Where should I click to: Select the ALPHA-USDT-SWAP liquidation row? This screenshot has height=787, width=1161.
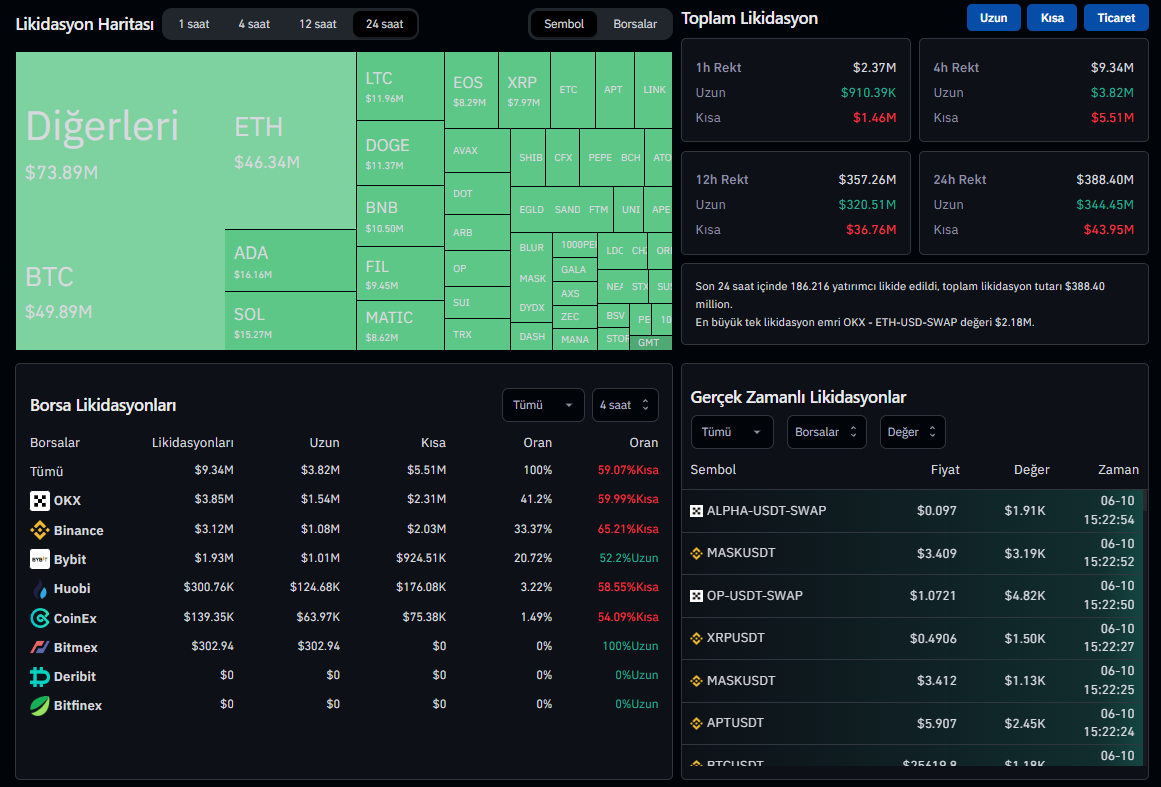914,511
